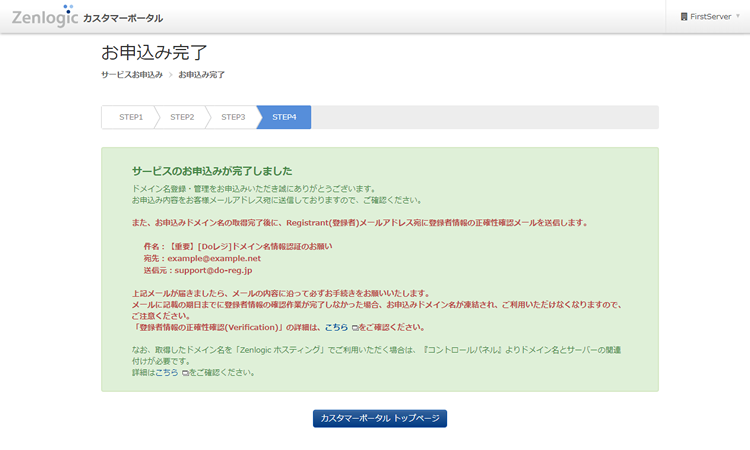The width and height of the screenshot is (750, 450).
Task: Open the 詳細はこちら link about domain association
Action: pyautogui.click(x=166, y=373)
